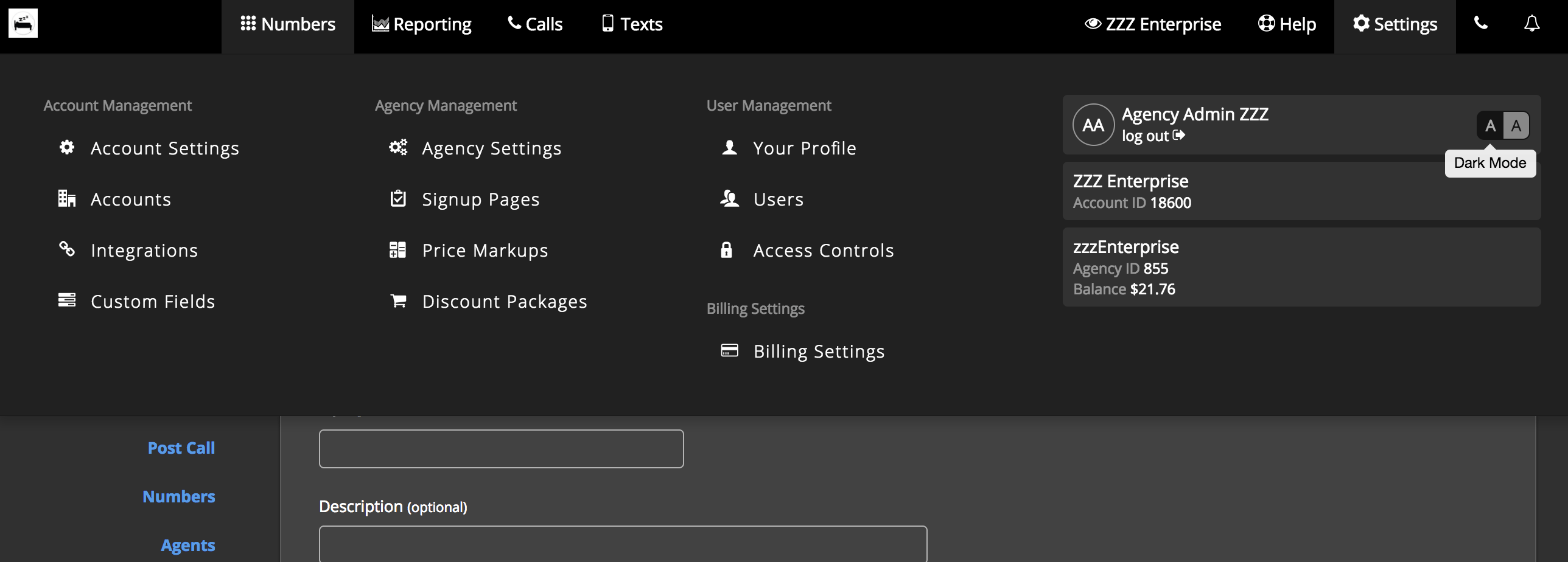Click the log out arrow icon

click(x=1179, y=136)
